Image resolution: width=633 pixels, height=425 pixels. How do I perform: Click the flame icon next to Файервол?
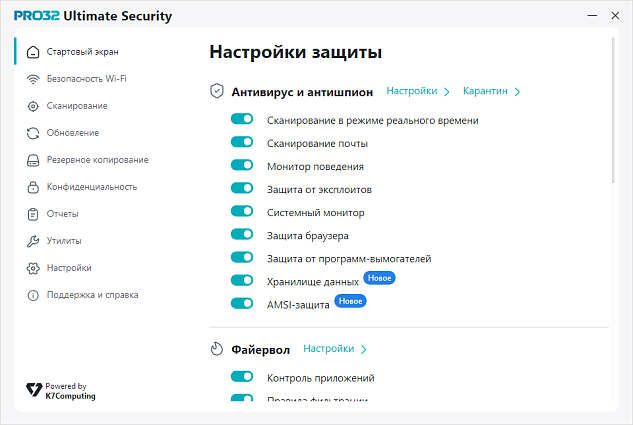point(217,349)
